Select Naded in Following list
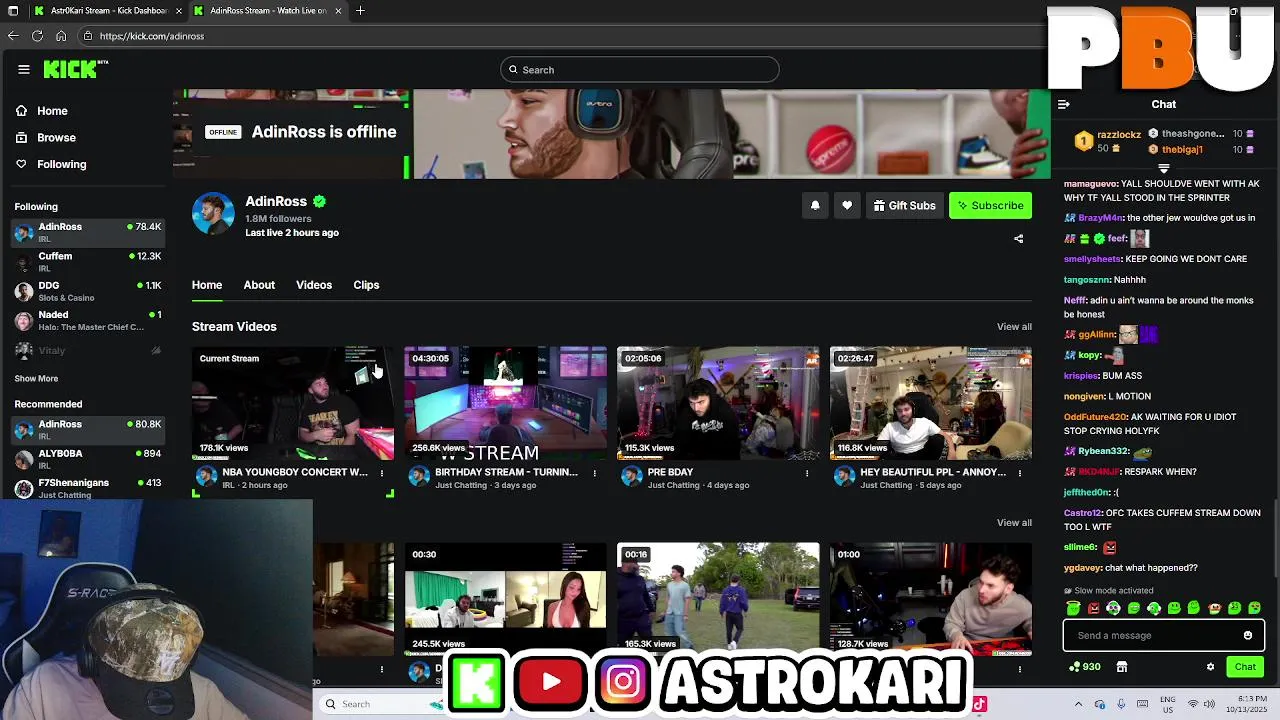 (x=88, y=320)
